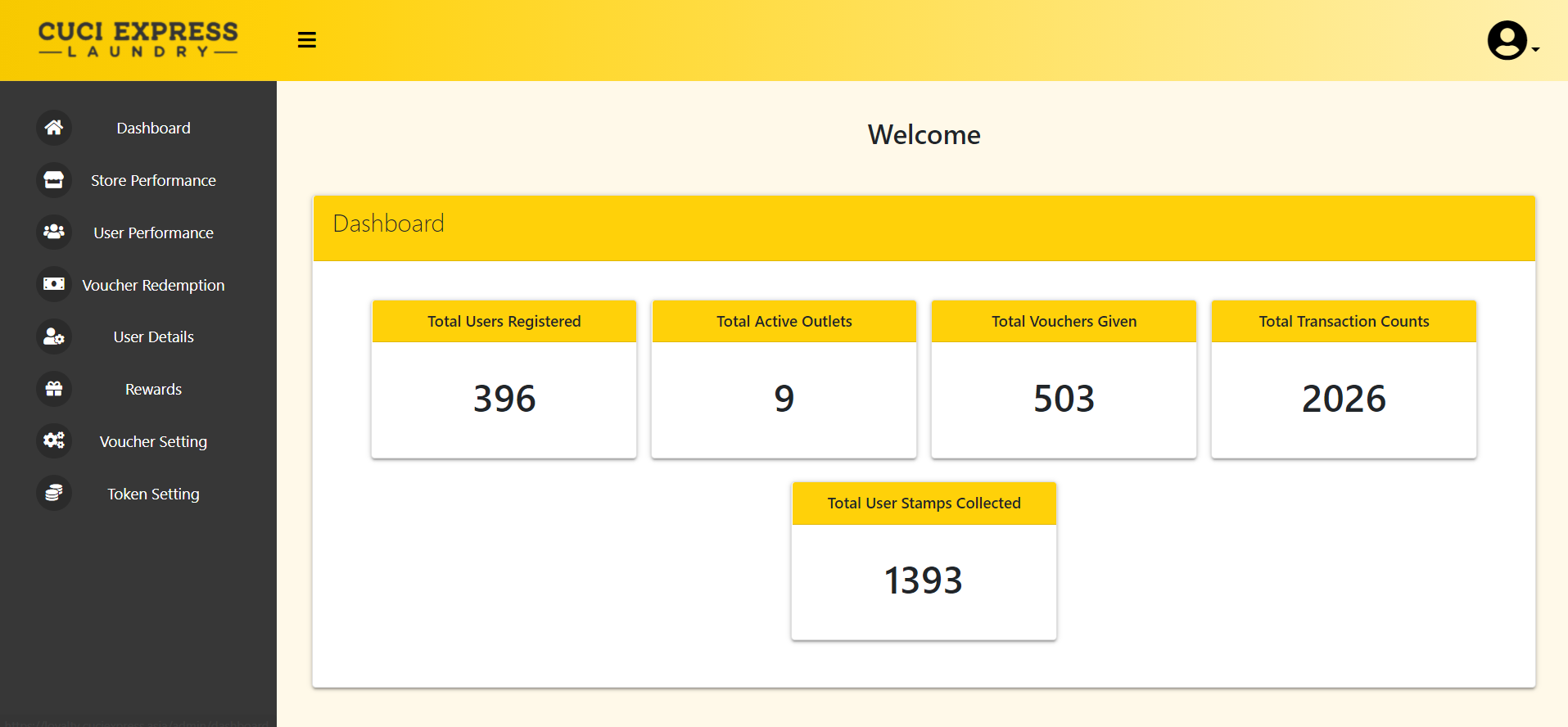The image size is (1568, 727).
Task: Open Voucher Setting menu item
Action: 153,442
